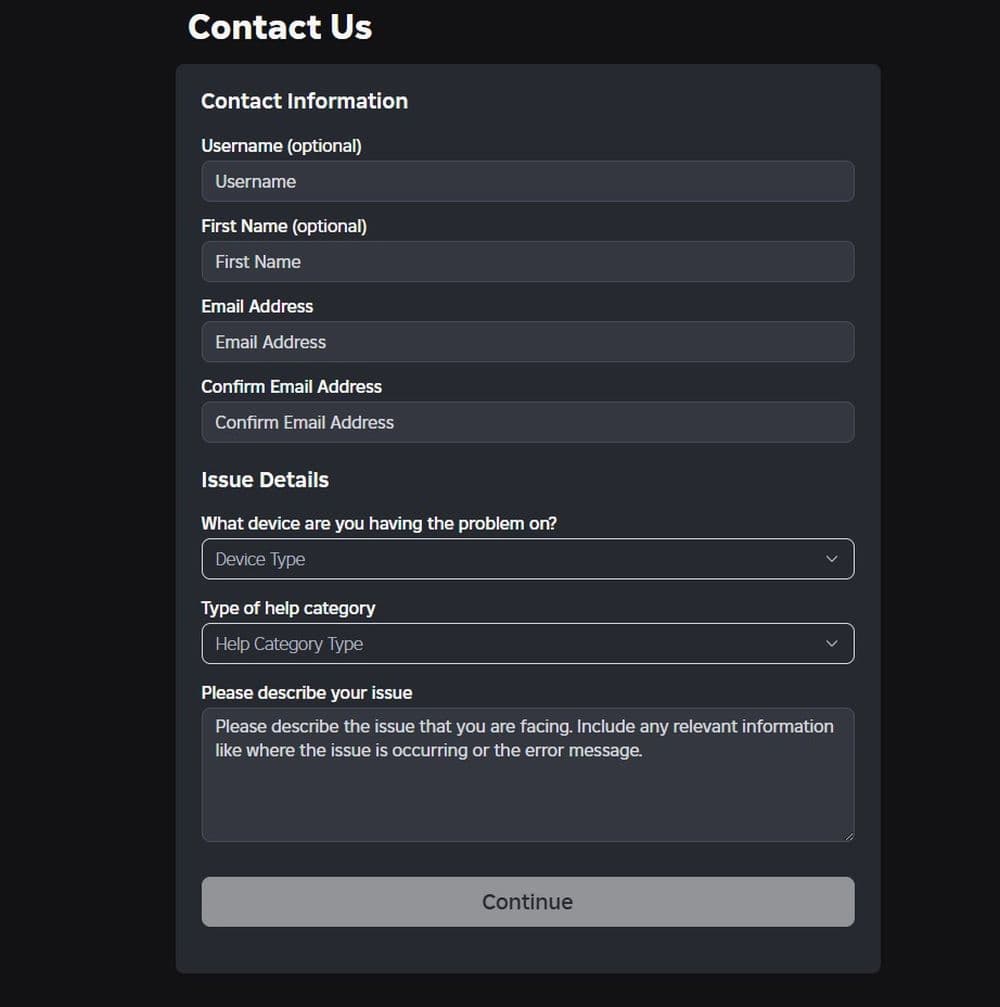Open the Help Category Type dropdown
Image resolution: width=1000 pixels, height=1007 pixels.
[527, 643]
